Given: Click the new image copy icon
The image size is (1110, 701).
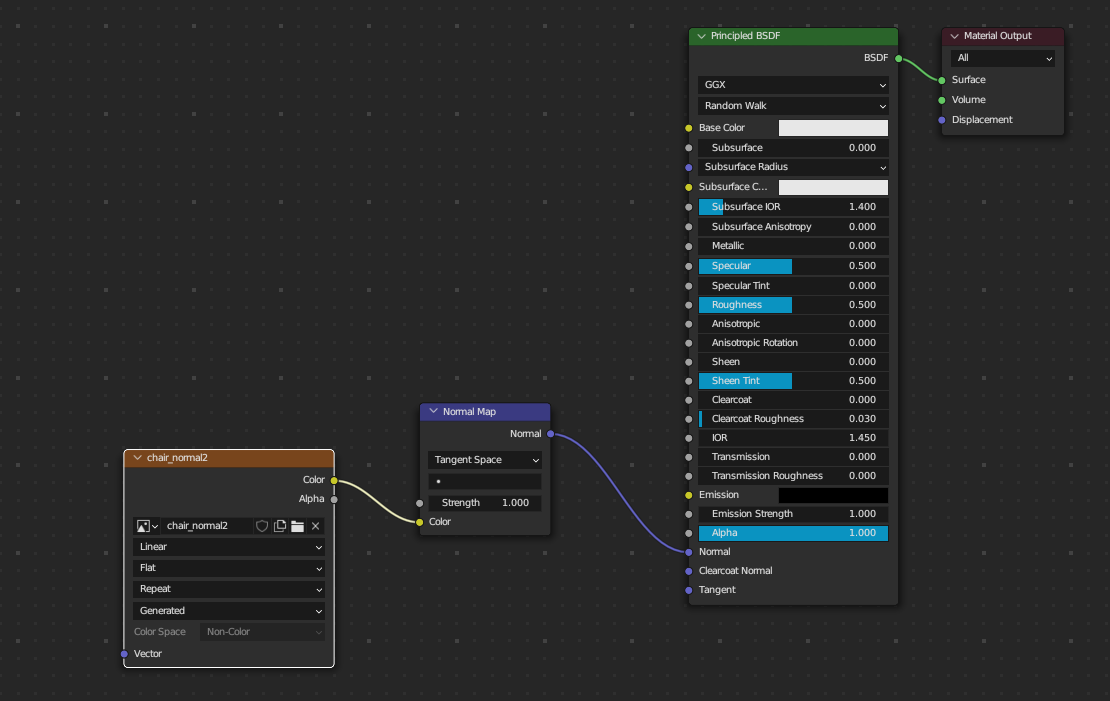Looking at the screenshot, I should (280, 526).
